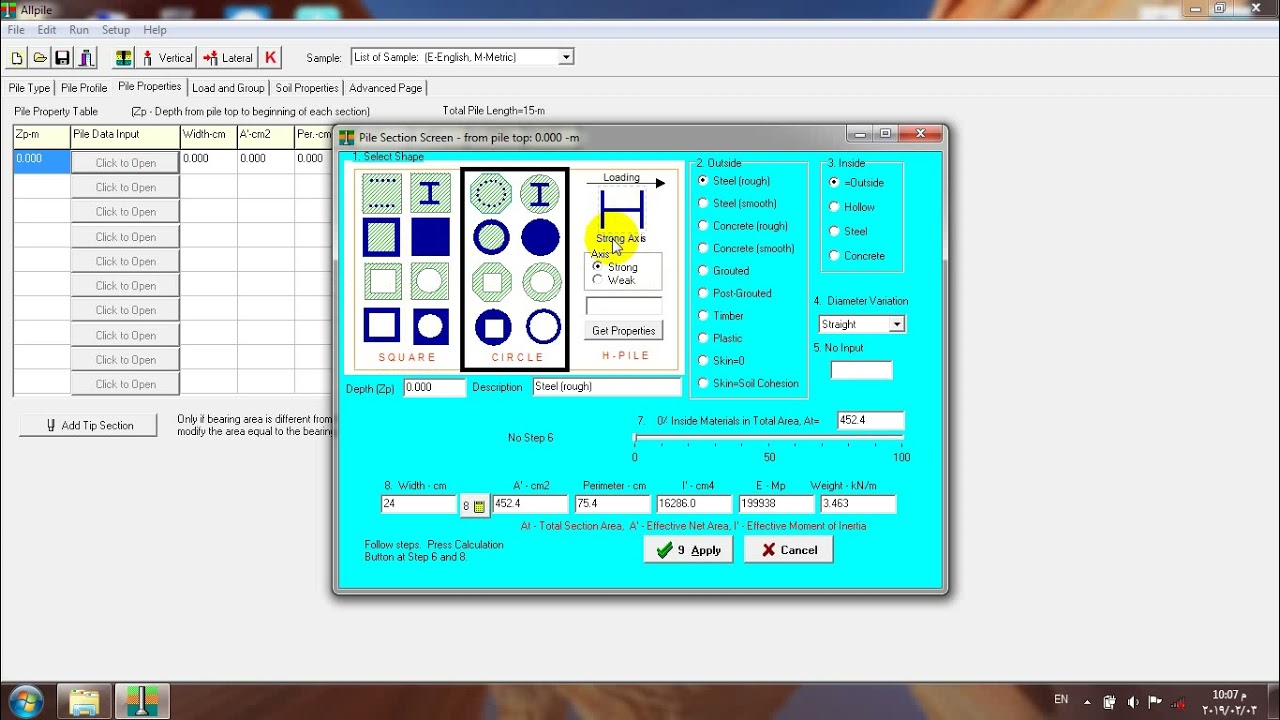The height and width of the screenshot is (720, 1280).
Task: Select blue-bordered hatched square shape
Action: pos(382,237)
